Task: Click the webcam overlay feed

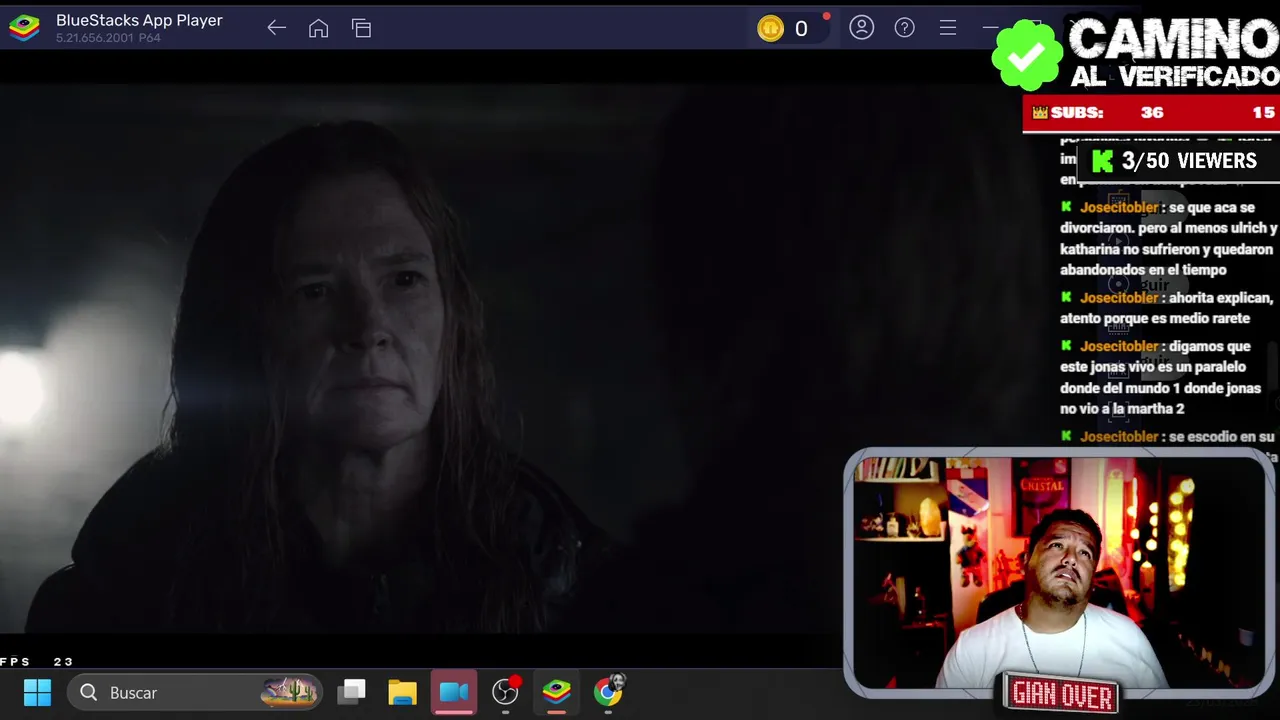Action: click(1060, 574)
